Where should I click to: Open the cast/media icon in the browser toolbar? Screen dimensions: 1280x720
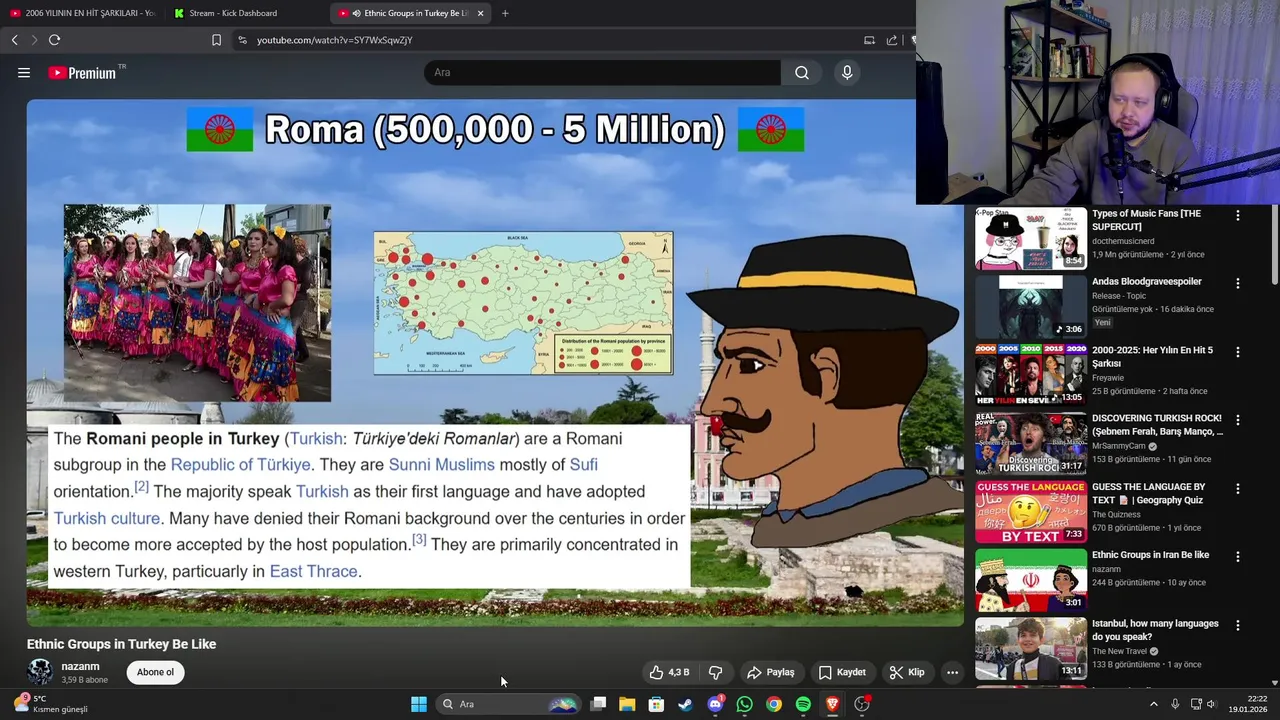pyautogui.click(x=869, y=40)
